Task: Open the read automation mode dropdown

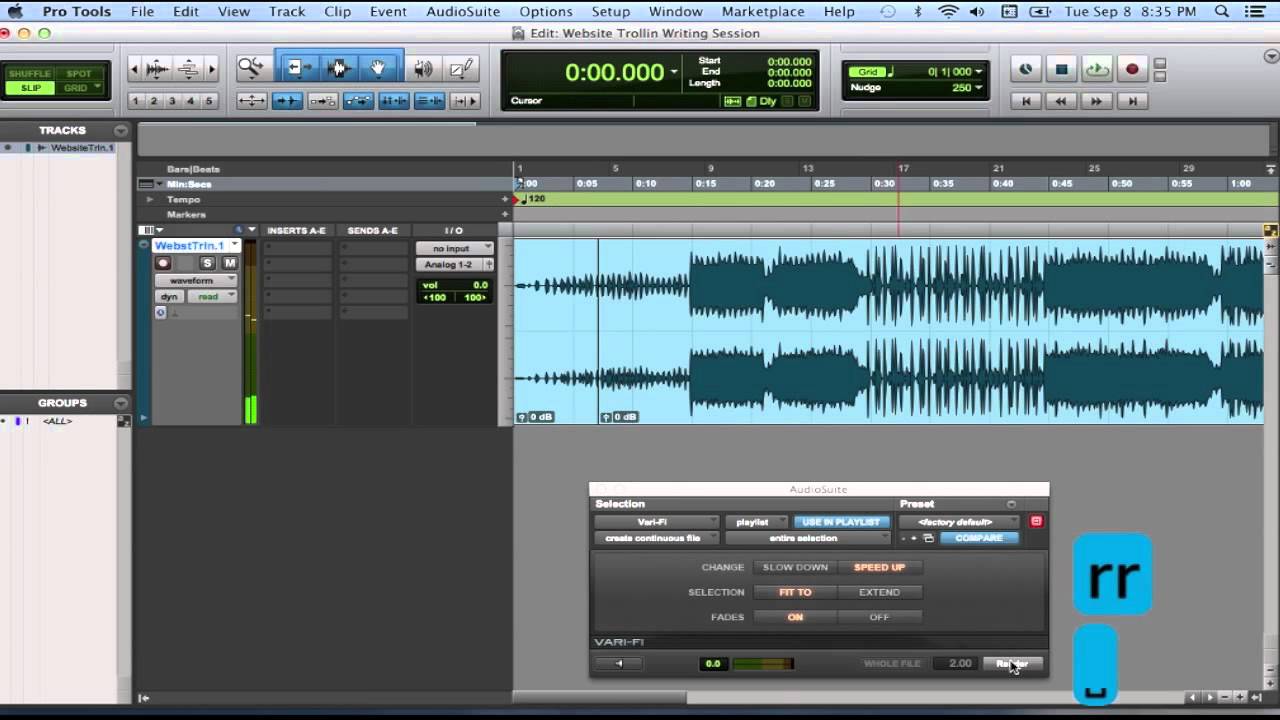Action: (212, 297)
